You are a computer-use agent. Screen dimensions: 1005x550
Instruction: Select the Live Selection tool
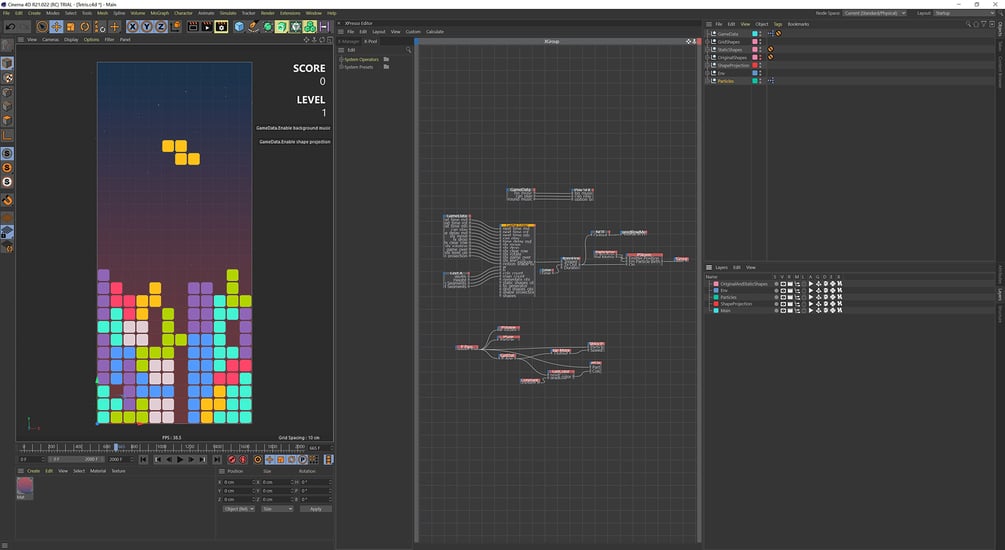click(x=42, y=27)
